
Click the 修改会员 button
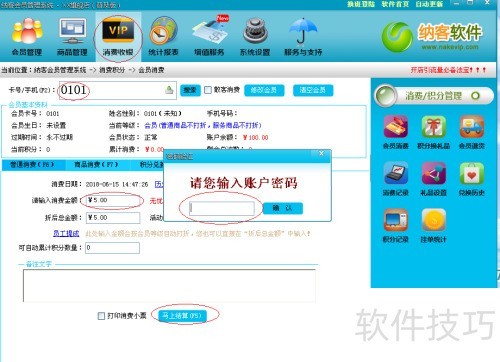[x=264, y=90]
